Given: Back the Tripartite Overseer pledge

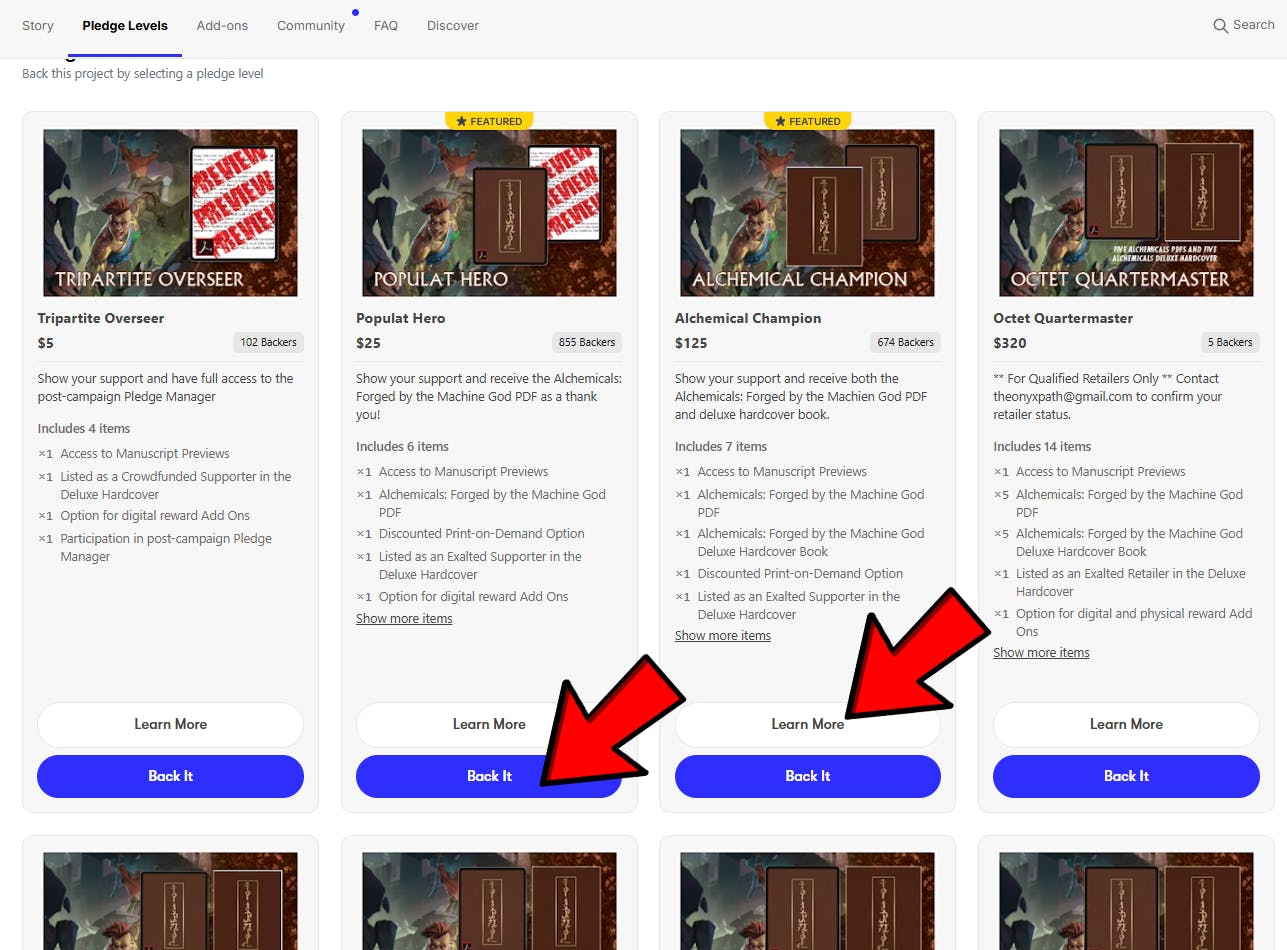Looking at the screenshot, I should tap(170, 776).
